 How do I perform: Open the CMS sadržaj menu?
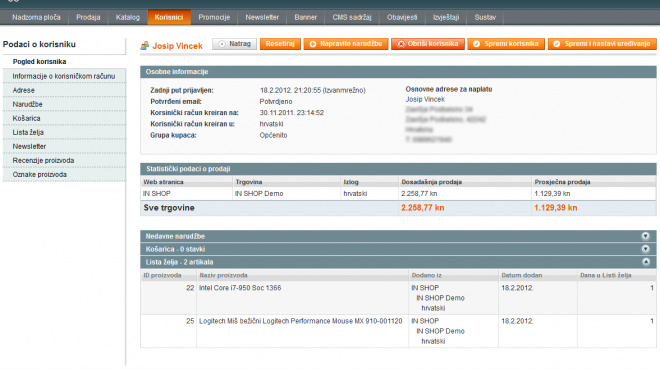[x=352, y=17]
